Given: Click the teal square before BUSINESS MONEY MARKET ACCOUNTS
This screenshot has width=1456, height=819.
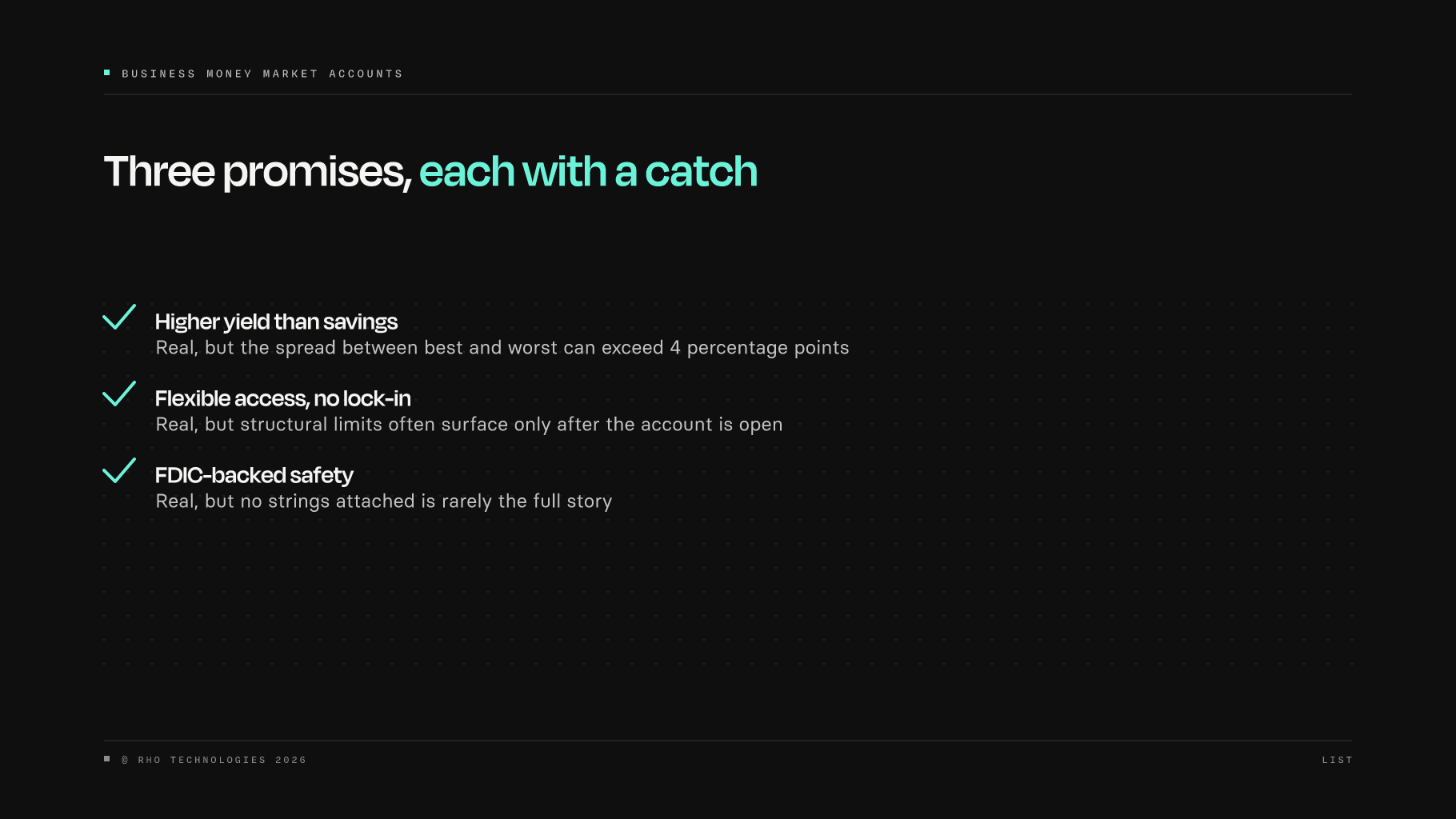Looking at the screenshot, I should point(107,73).
